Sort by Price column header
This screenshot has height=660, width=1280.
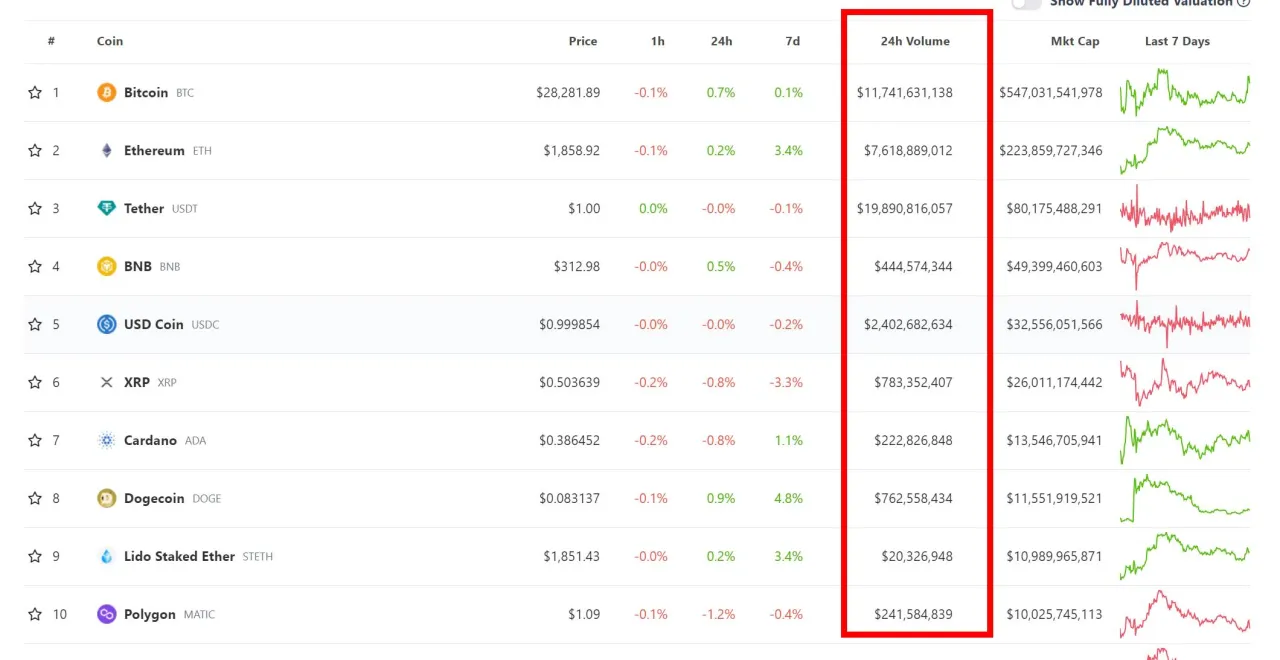(x=582, y=42)
